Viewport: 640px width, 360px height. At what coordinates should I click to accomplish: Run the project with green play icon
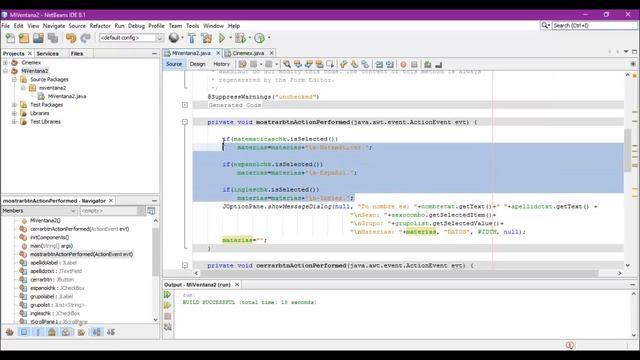(x=222, y=38)
